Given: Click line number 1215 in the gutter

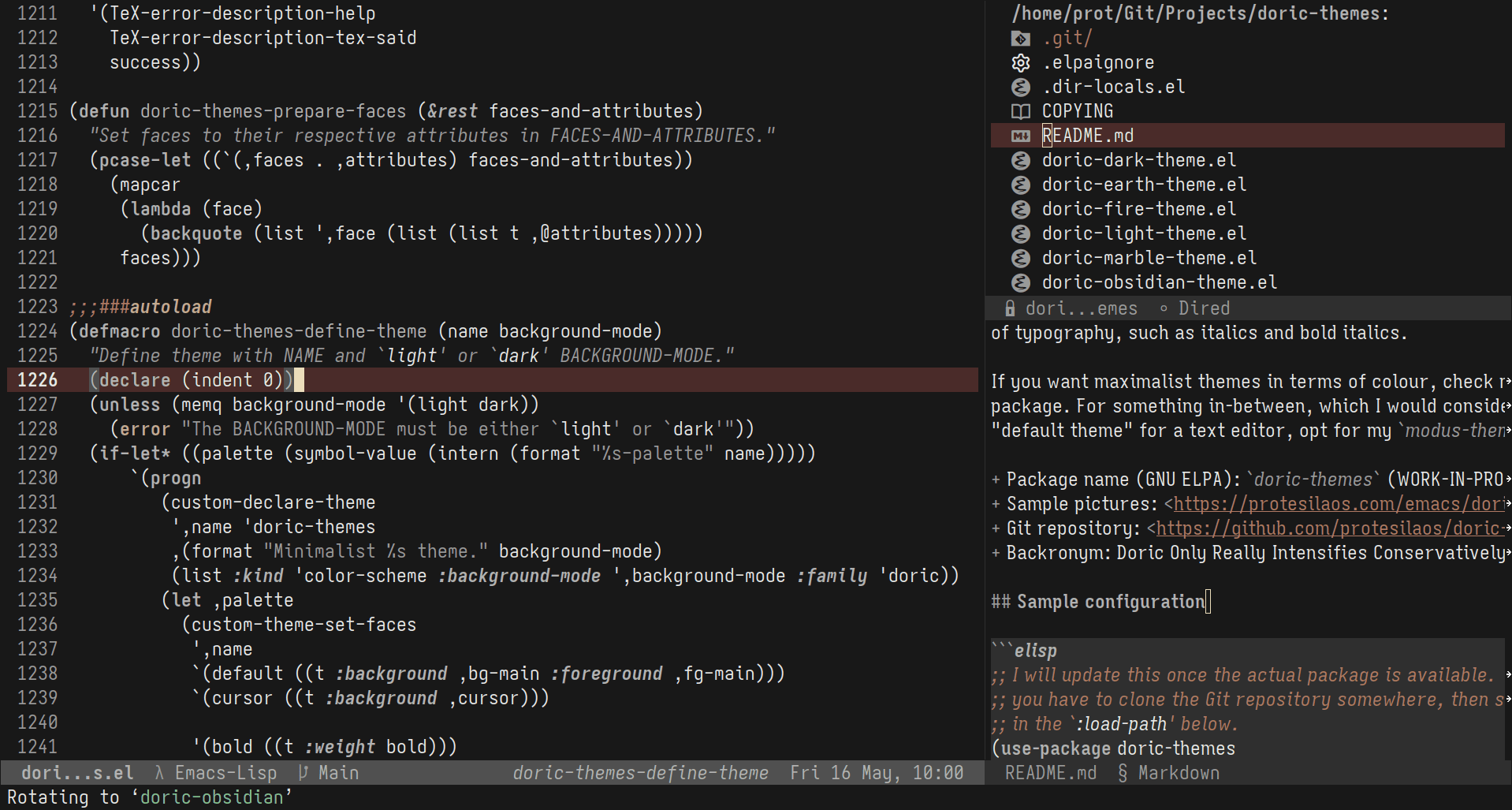Looking at the screenshot, I should point(38,111).
